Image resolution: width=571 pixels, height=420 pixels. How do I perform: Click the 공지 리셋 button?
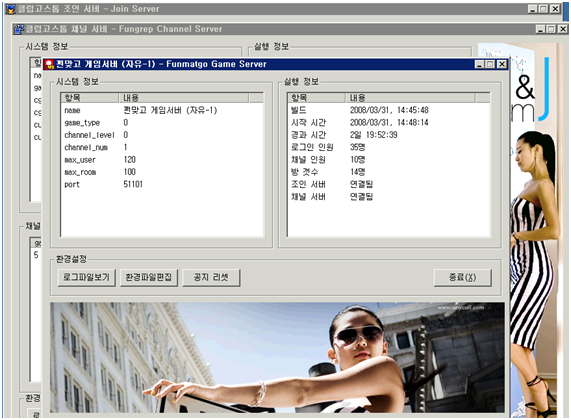(x=211, y=278)
